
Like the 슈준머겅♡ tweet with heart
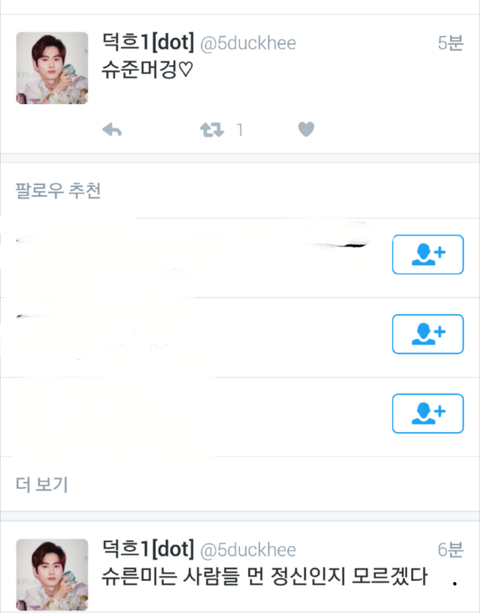pos(306,129)
